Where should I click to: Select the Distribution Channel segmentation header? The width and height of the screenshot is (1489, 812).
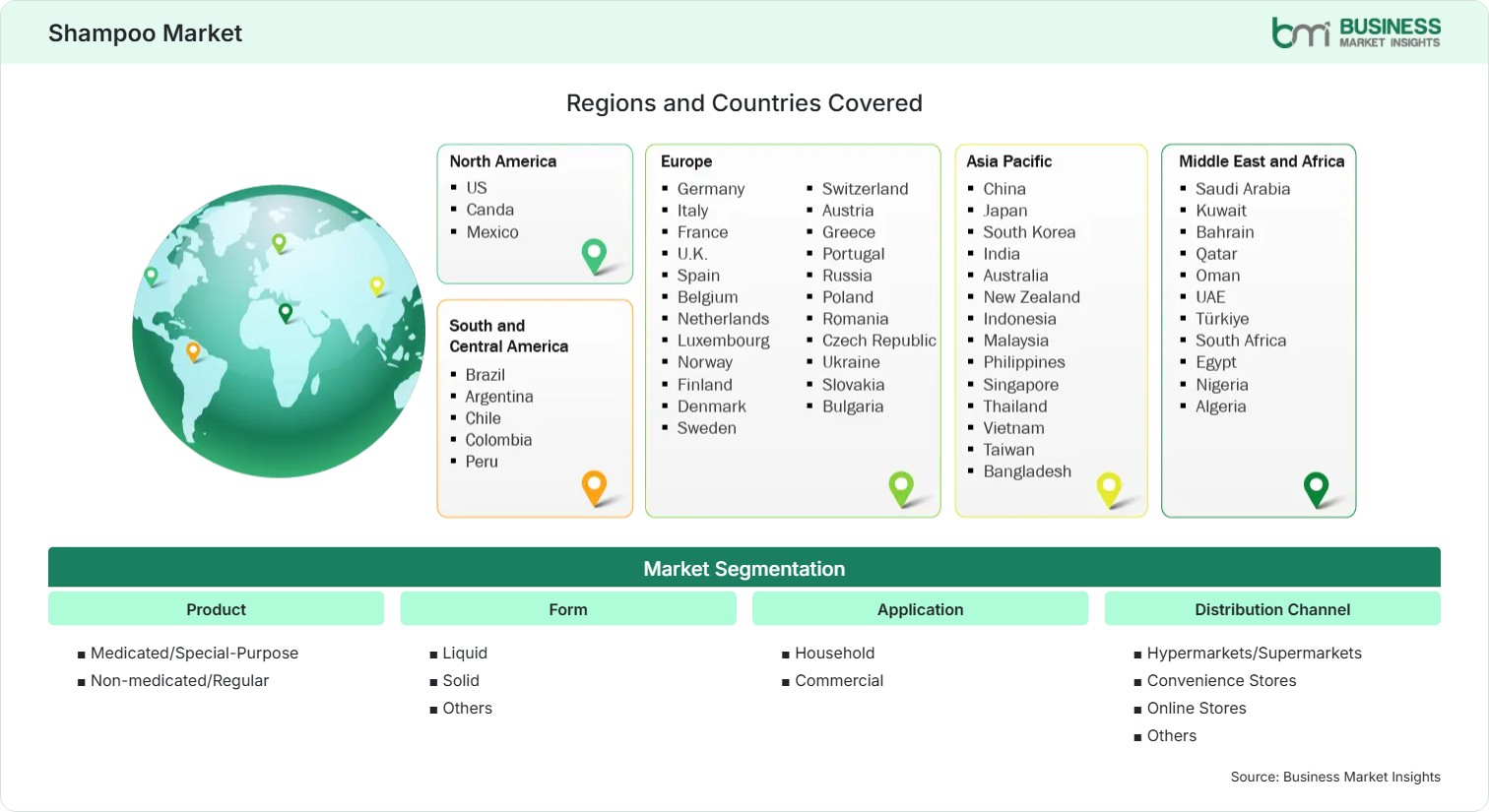tap(1272, 609)
